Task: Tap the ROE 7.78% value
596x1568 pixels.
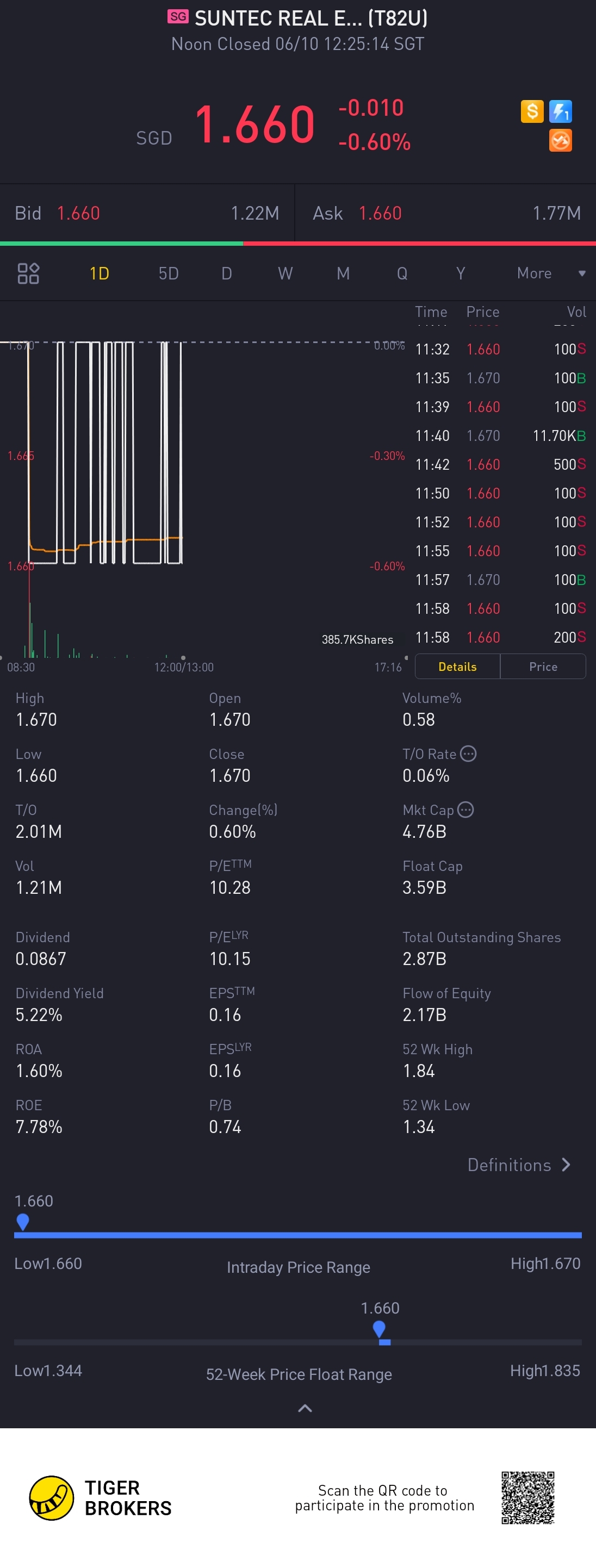Action: 39,1127
